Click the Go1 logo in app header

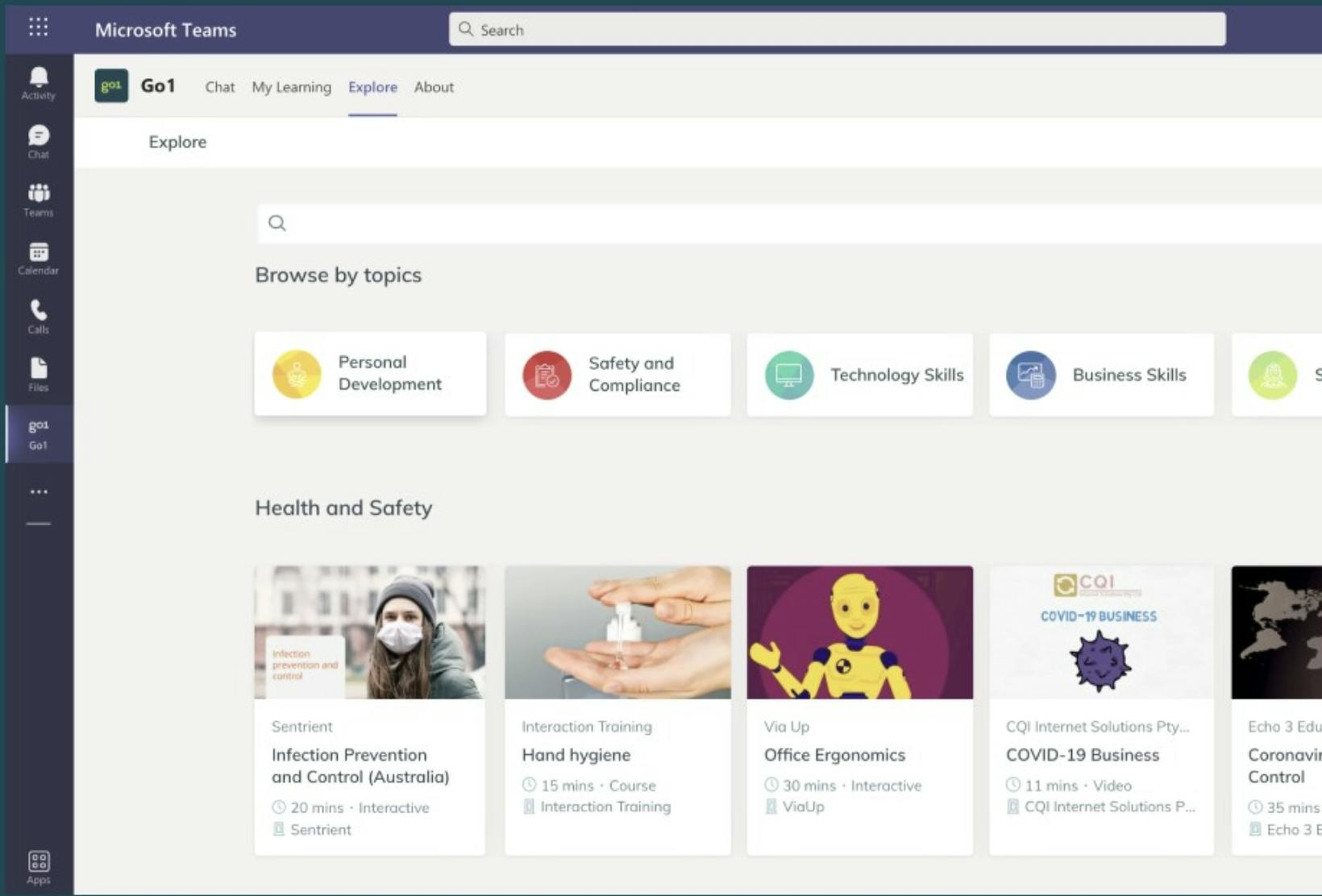coord(111,85)
